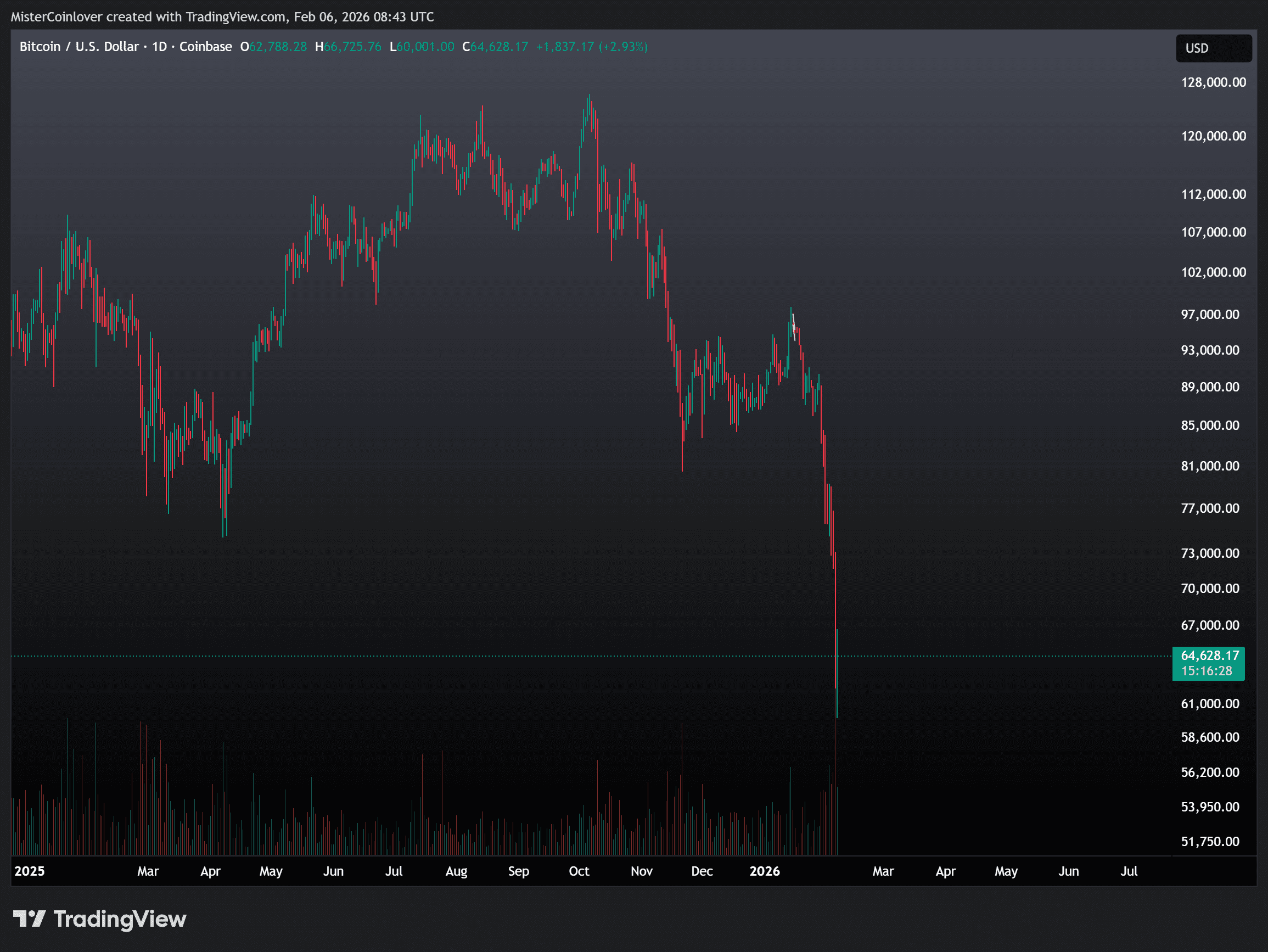Click the Close value 64,628.17 in legend
Viewport: 1268px width, 952px height.
499,47
